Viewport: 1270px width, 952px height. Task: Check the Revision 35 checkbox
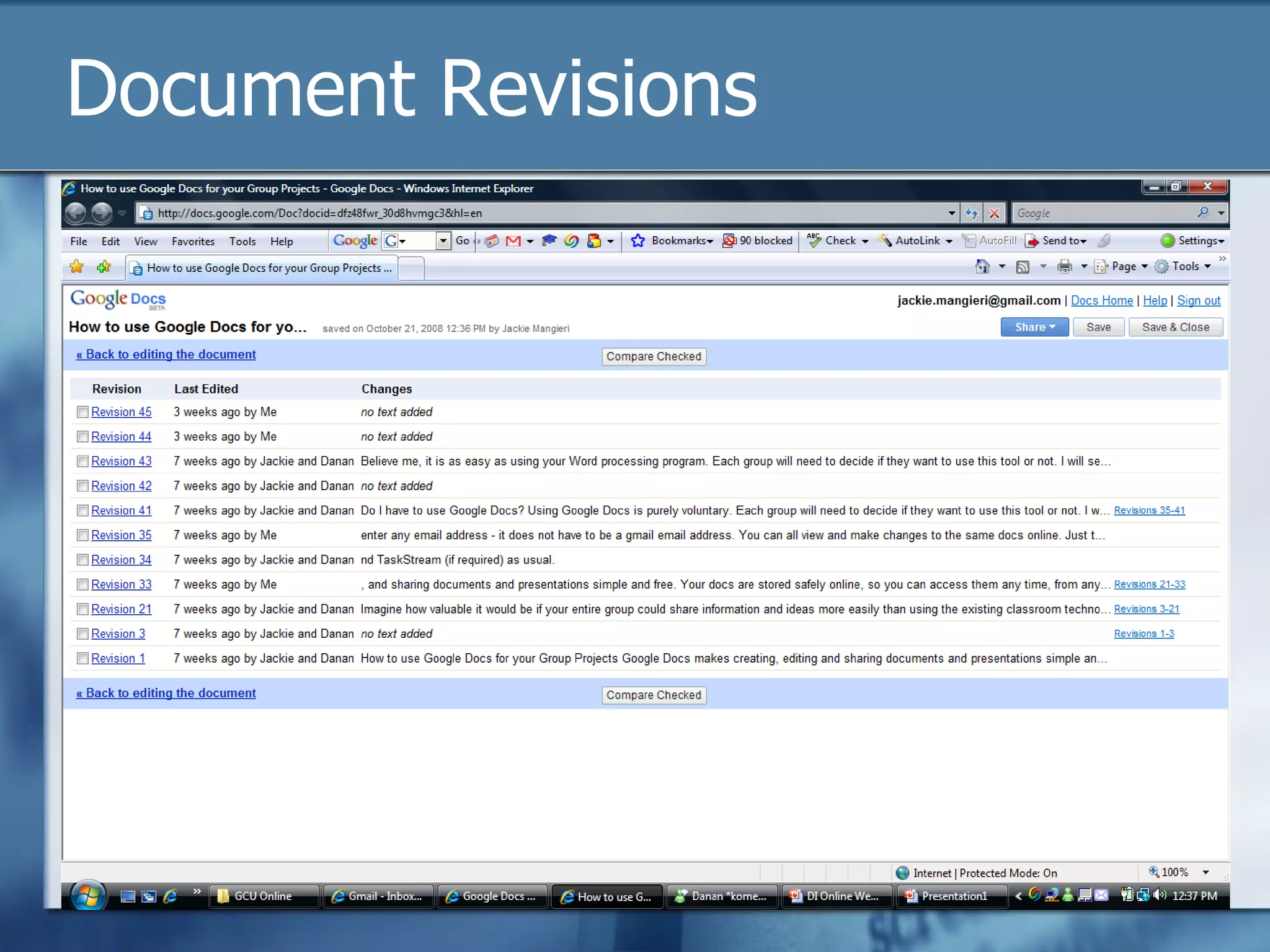[82, 535]
